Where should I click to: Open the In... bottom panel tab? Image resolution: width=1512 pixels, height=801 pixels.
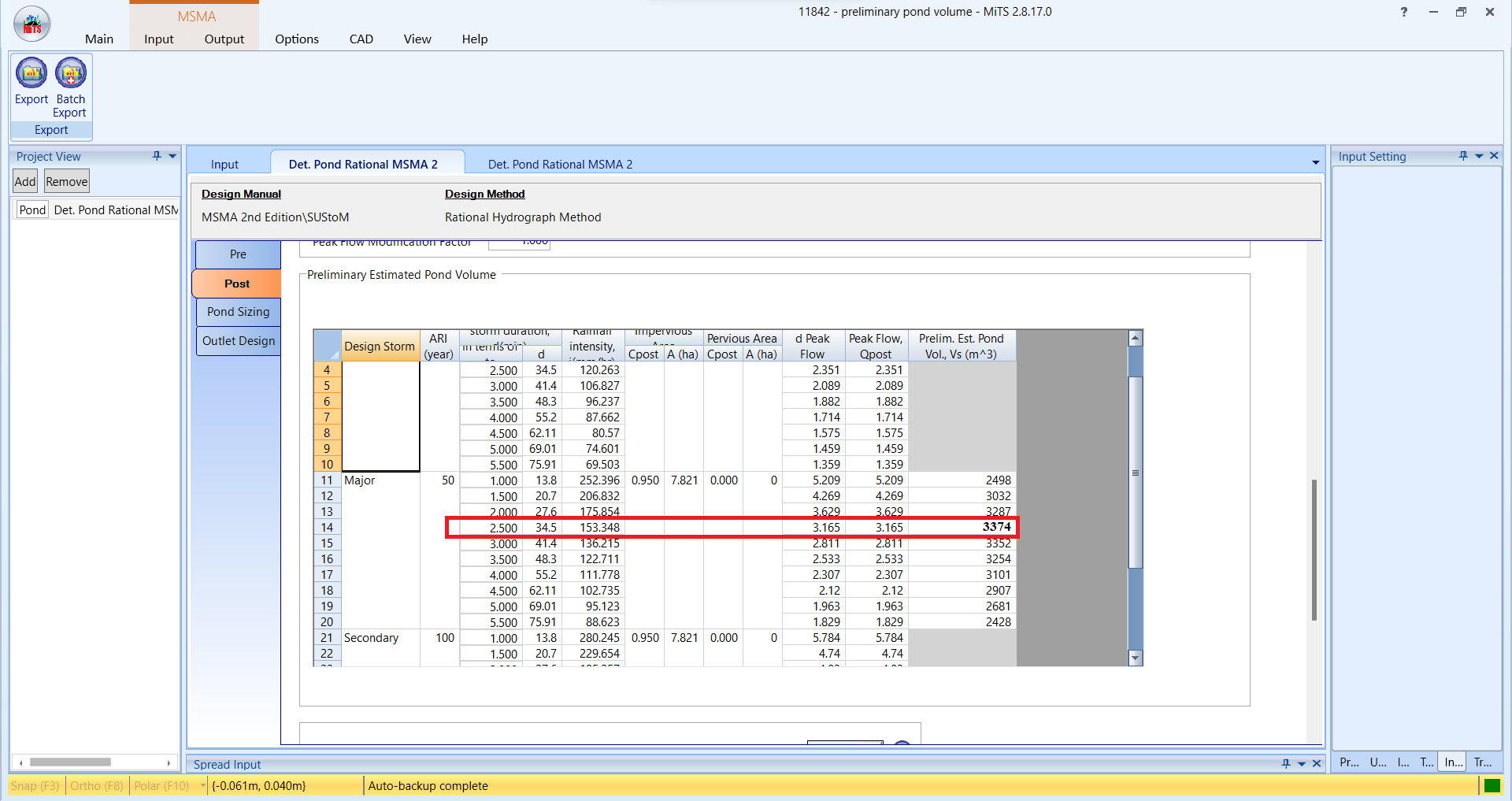pyautogui.click(x=1453, y=762)
